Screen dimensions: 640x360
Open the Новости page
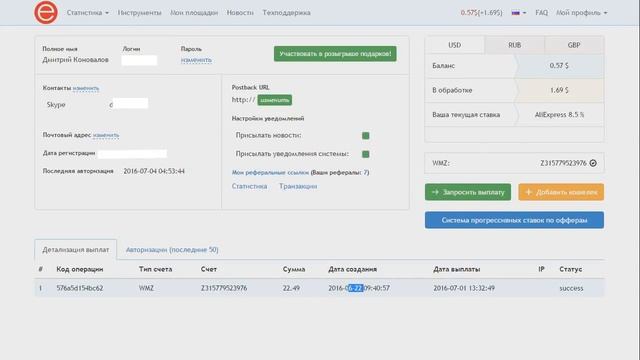[x=240, y=13]
